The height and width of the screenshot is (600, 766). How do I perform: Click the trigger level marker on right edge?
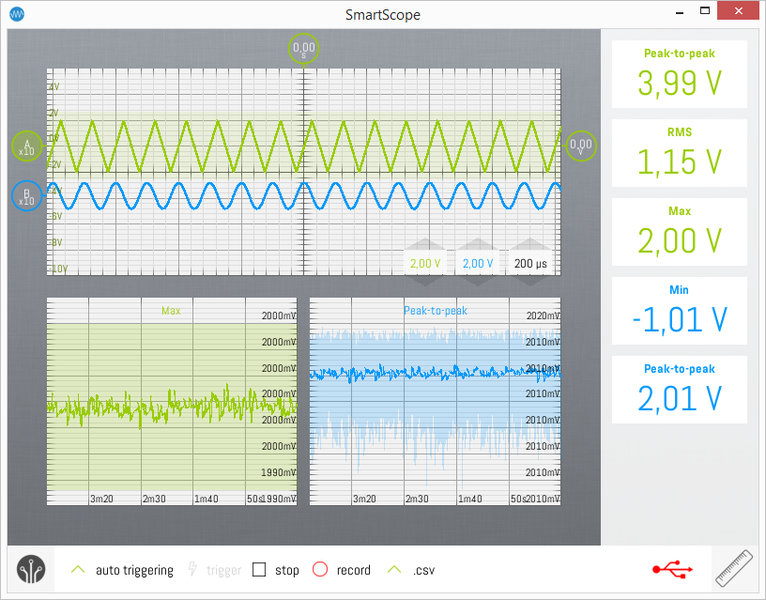tap(580, 146)
